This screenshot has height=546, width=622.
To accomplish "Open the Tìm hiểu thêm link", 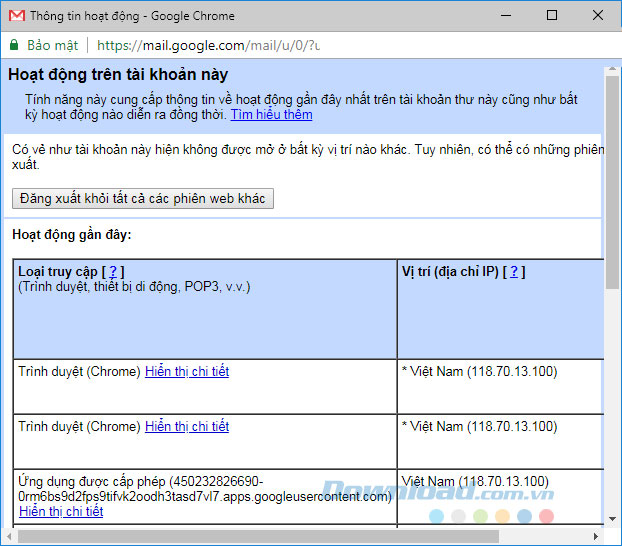I will click(x=271, y=115).
